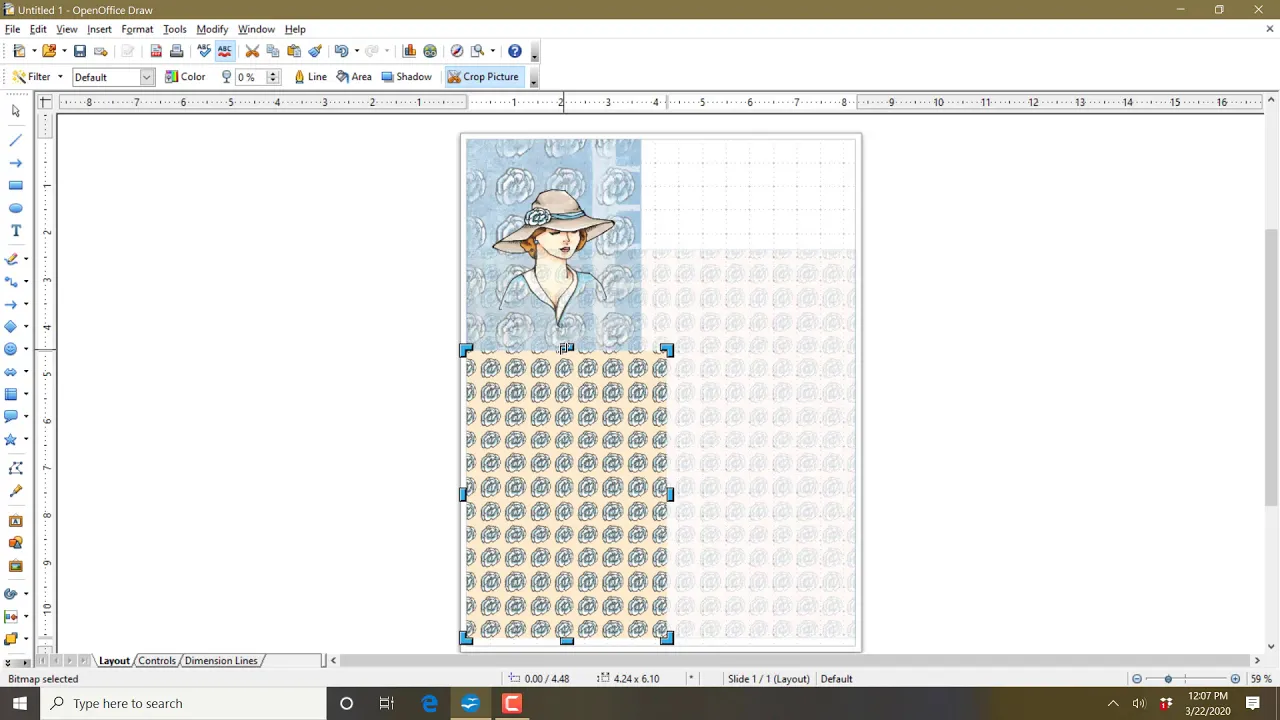This screenshot has width=1280, height=720.
Task: Click the Open file folder icon
Action: click(x=49, y=51)
